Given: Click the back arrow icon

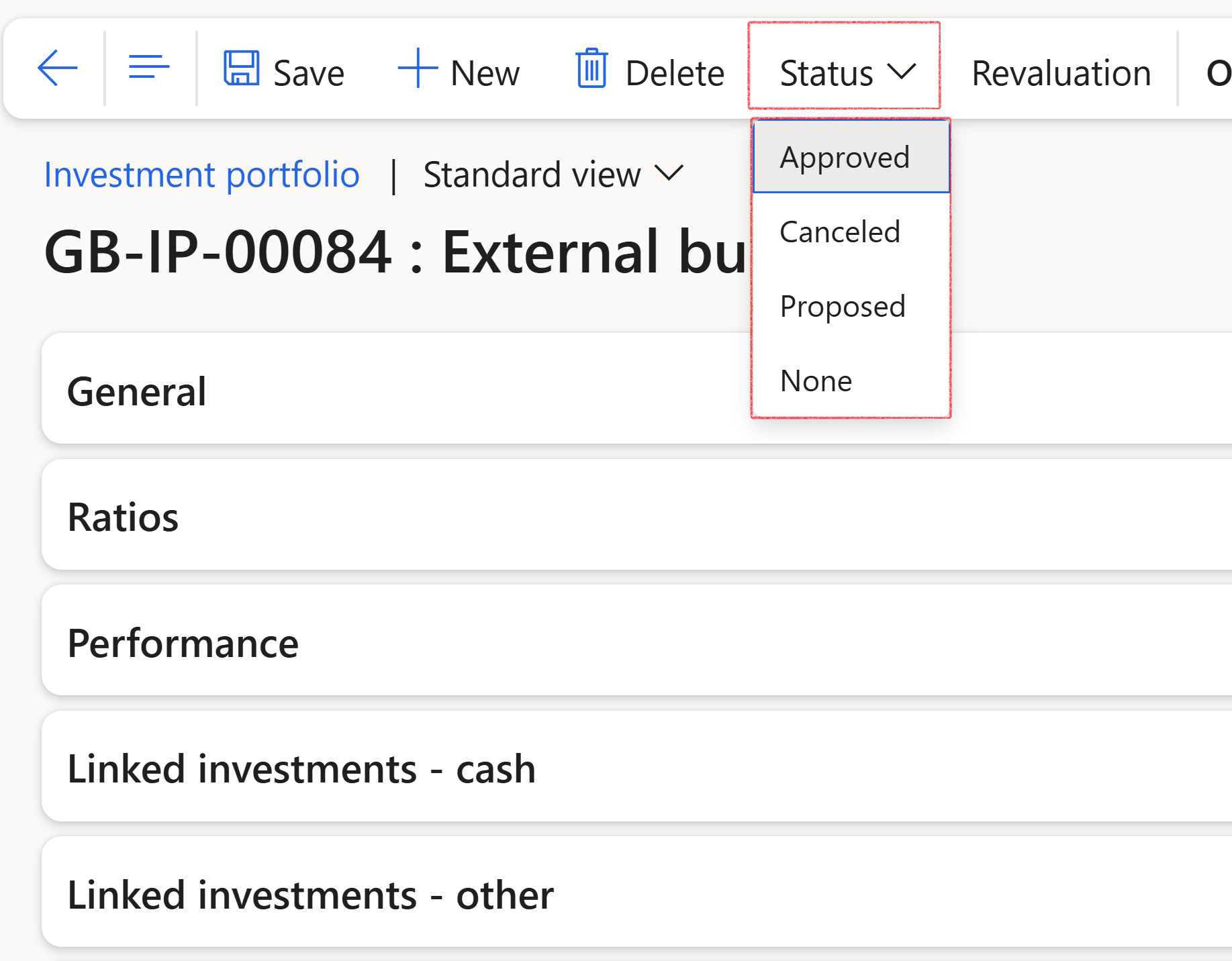Looking at the screenshot, I should click(x=58, y=68).
